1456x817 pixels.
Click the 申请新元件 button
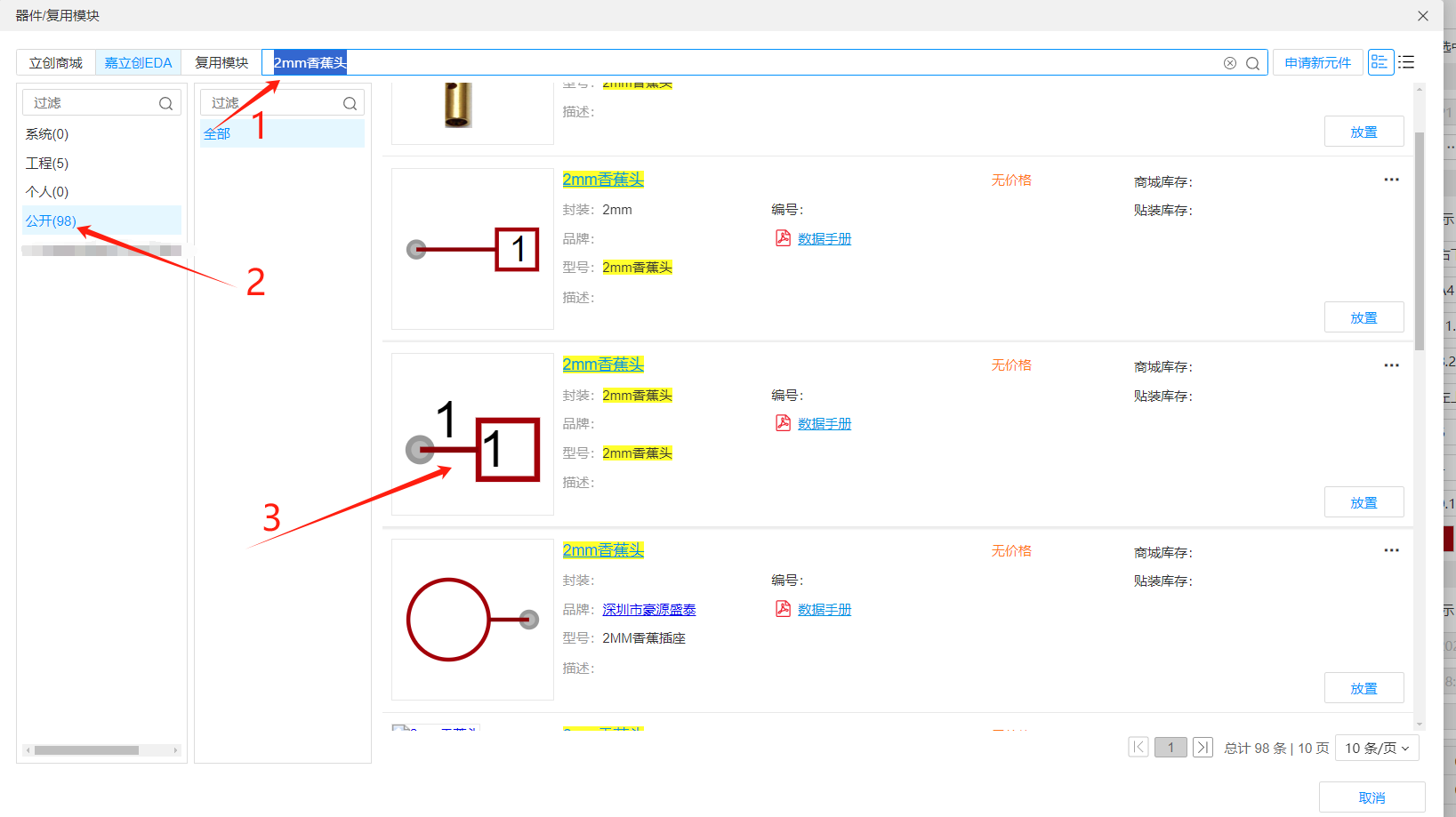(x=1317, y=62)
